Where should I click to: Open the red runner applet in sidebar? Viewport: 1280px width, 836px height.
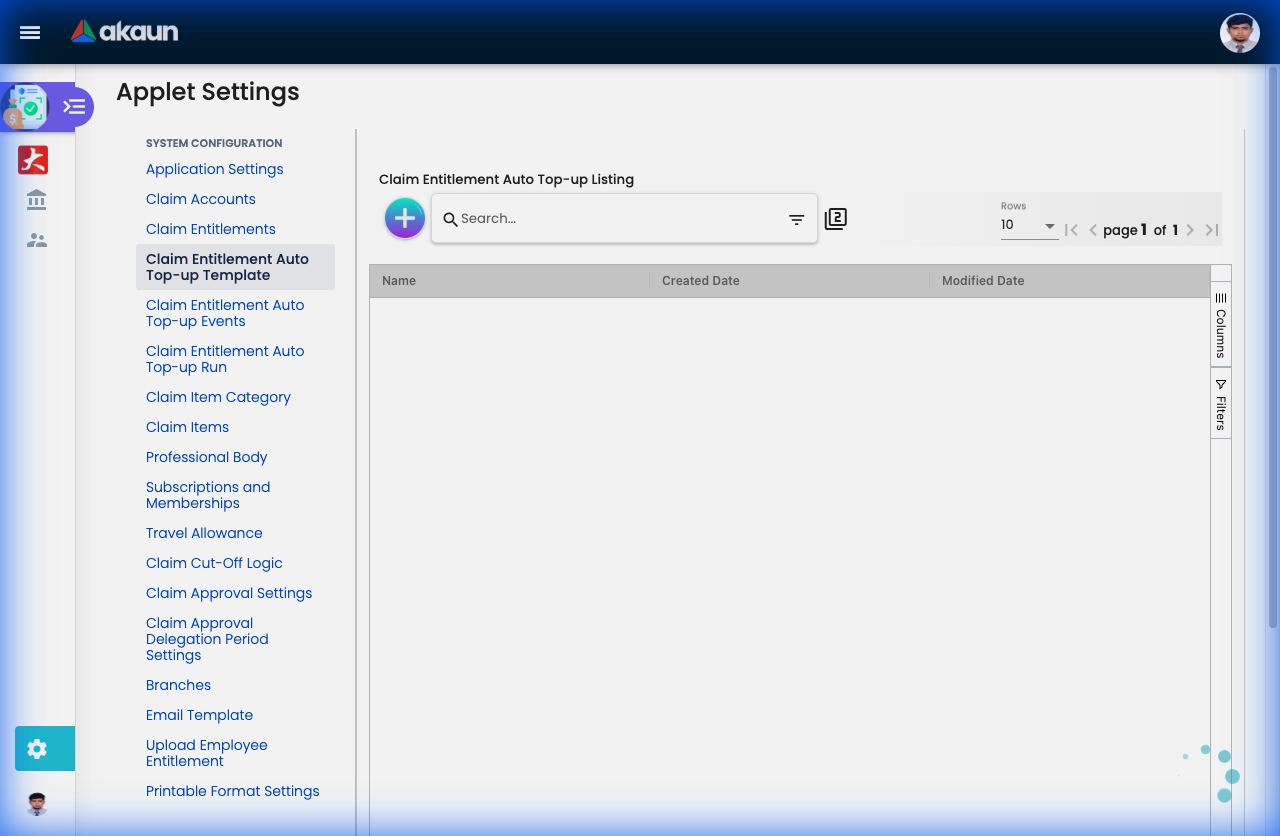(33, 160)
